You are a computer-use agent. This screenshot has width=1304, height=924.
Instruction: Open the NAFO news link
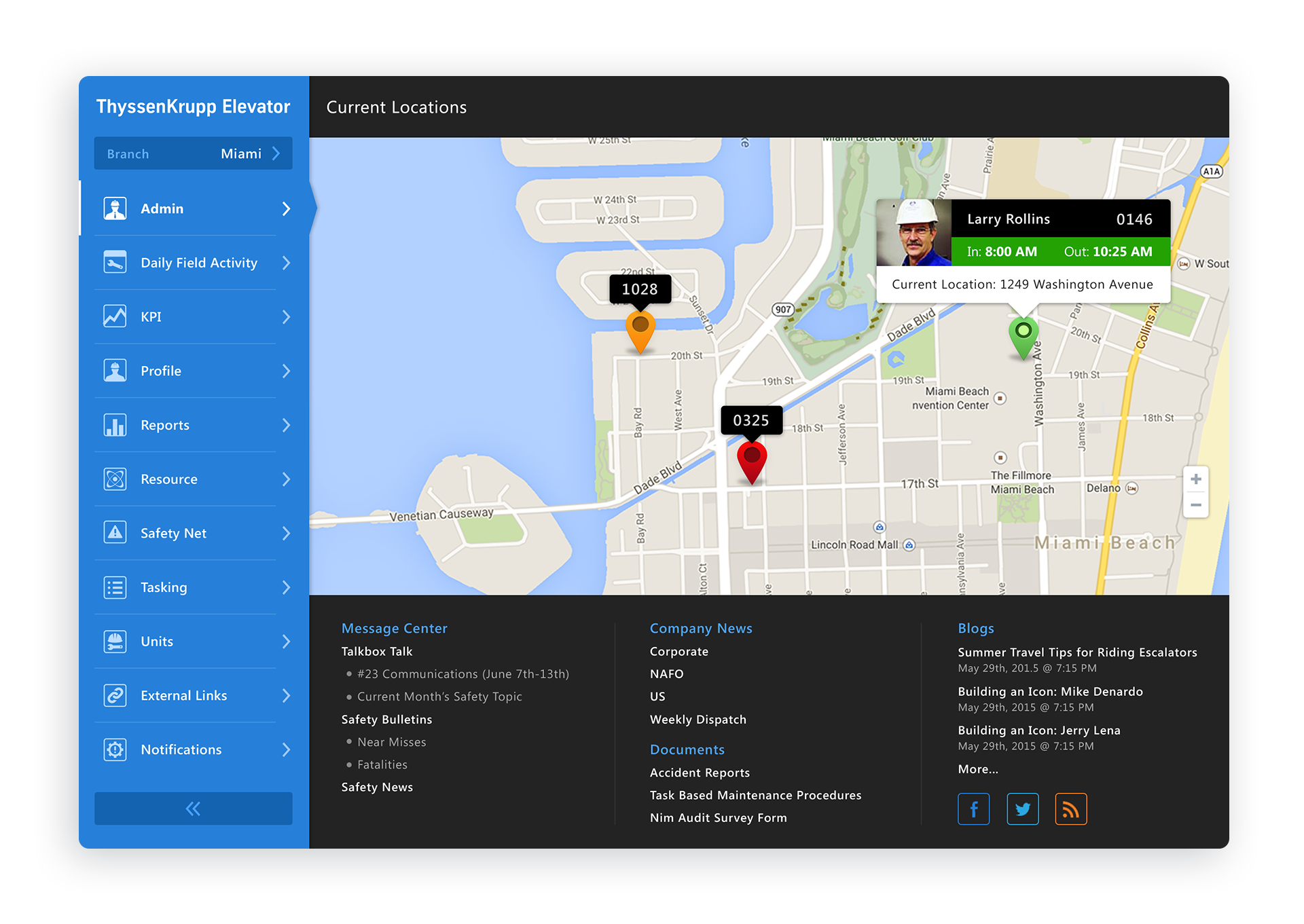click(x=666, y=673)
